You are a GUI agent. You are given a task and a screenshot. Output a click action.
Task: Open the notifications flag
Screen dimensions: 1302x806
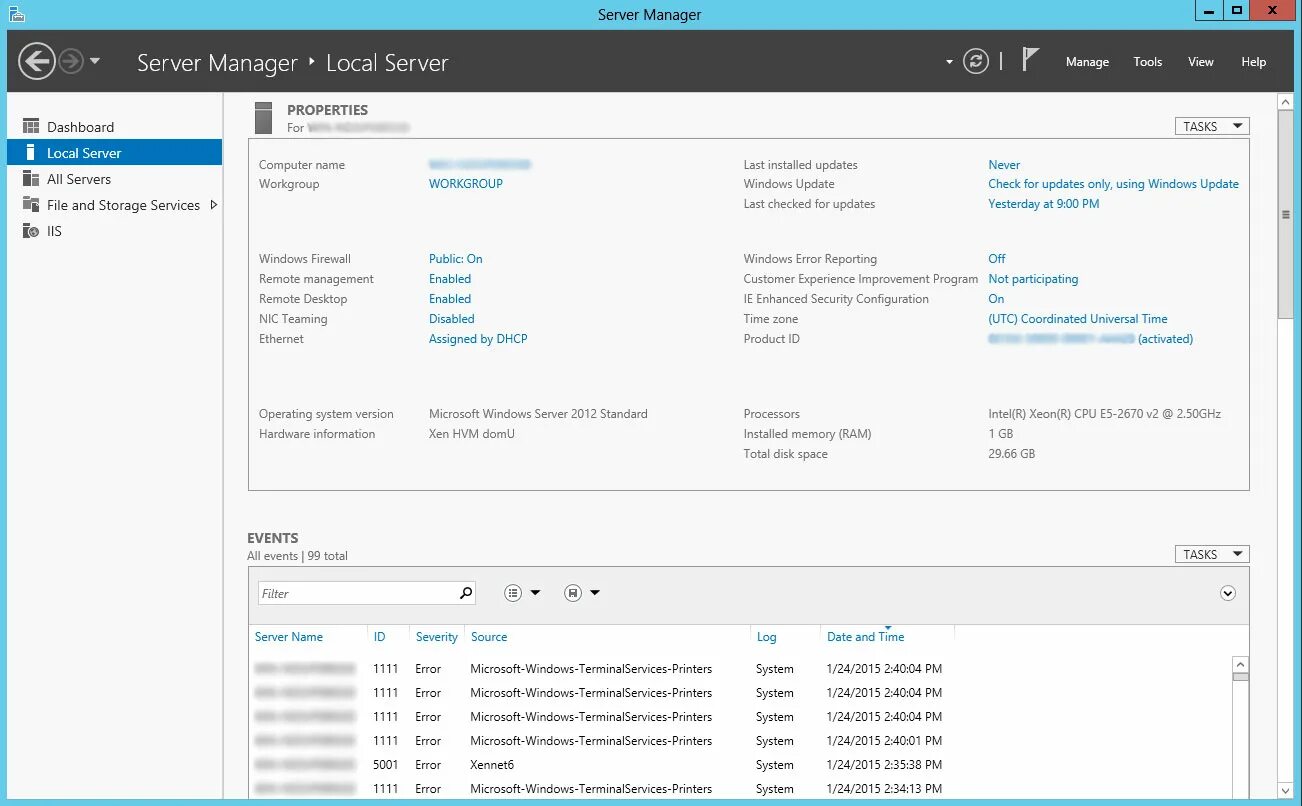coord(1030,60)
